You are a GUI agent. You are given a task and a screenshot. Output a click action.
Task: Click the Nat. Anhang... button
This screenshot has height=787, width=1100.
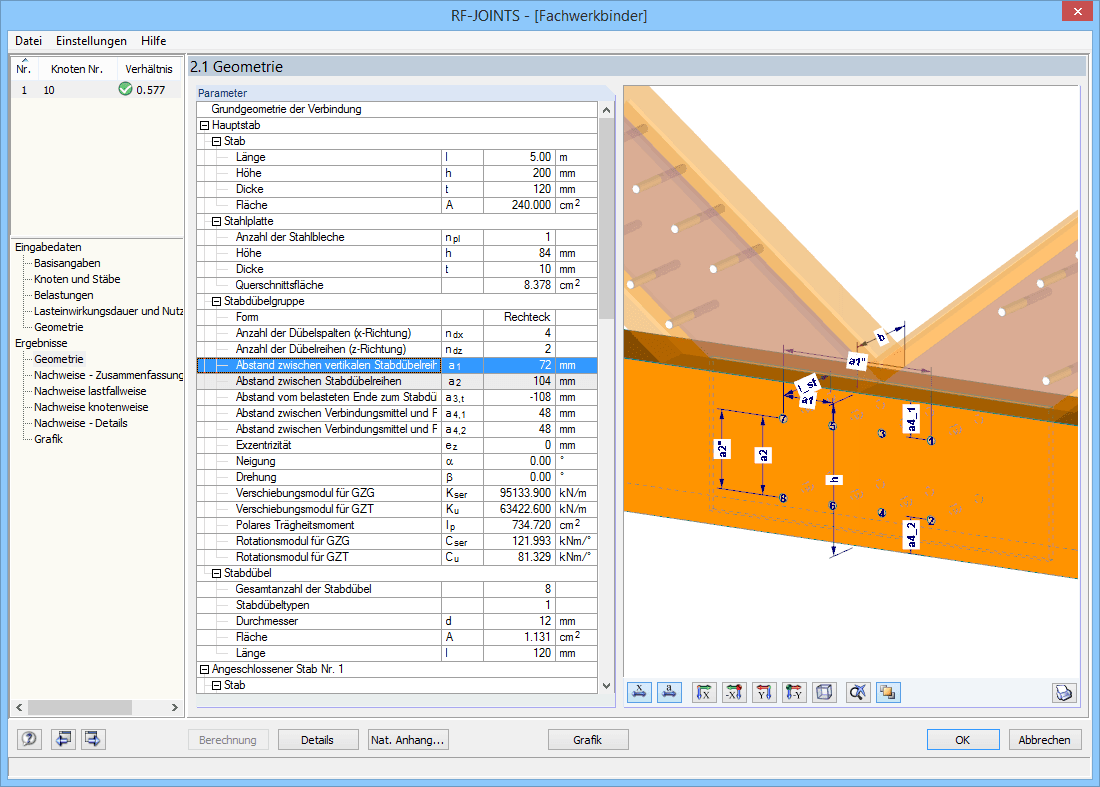coord(408,740)
